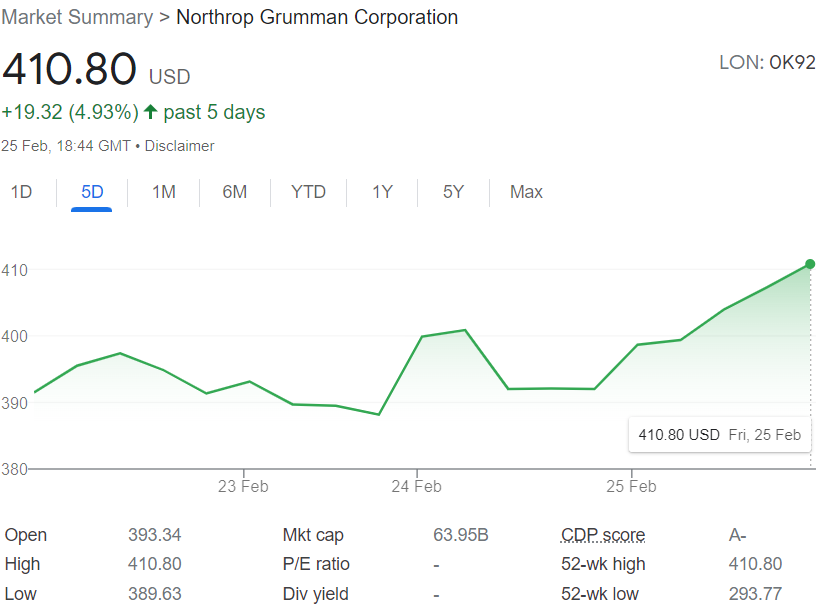Open the 1M chart range
Viewport: 829px width, 616px height.
pos(164,192)
